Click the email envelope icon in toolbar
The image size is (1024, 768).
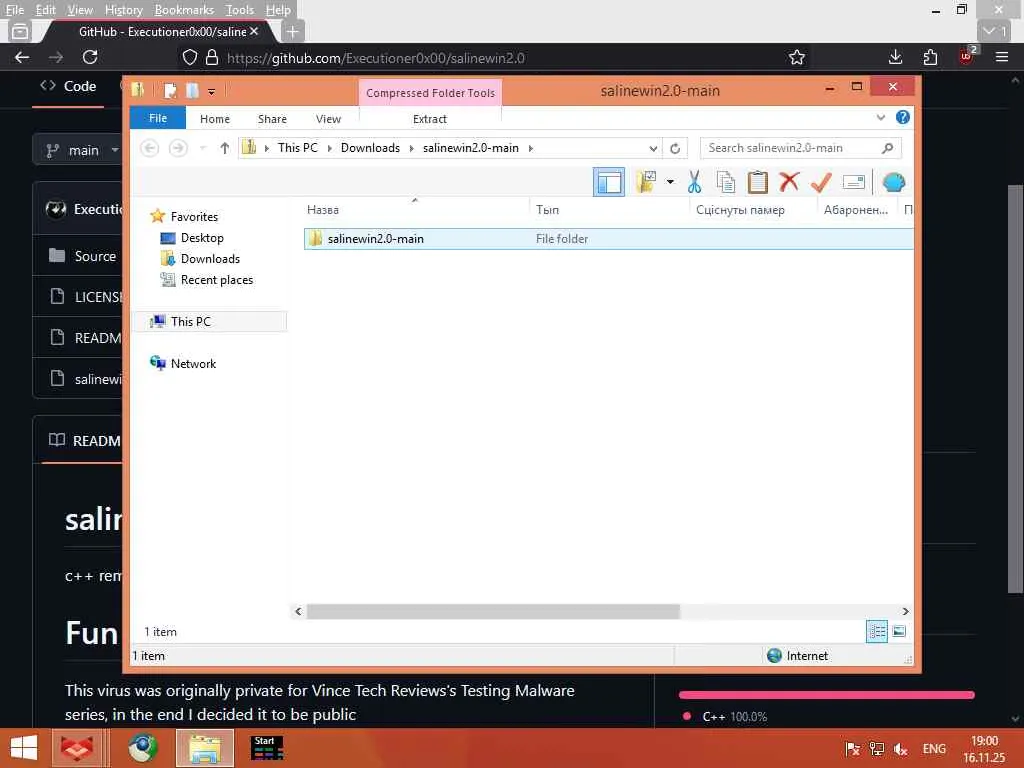click(x=854, y=182)
